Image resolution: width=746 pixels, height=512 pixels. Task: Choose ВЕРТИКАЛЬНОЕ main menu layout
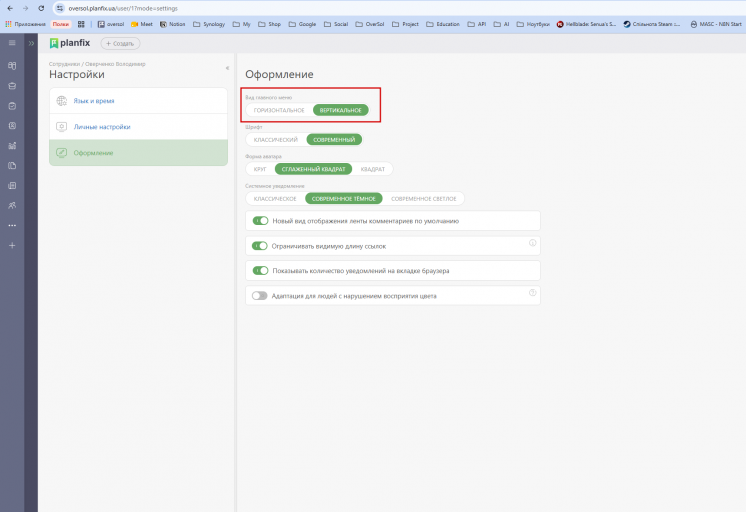341,110
